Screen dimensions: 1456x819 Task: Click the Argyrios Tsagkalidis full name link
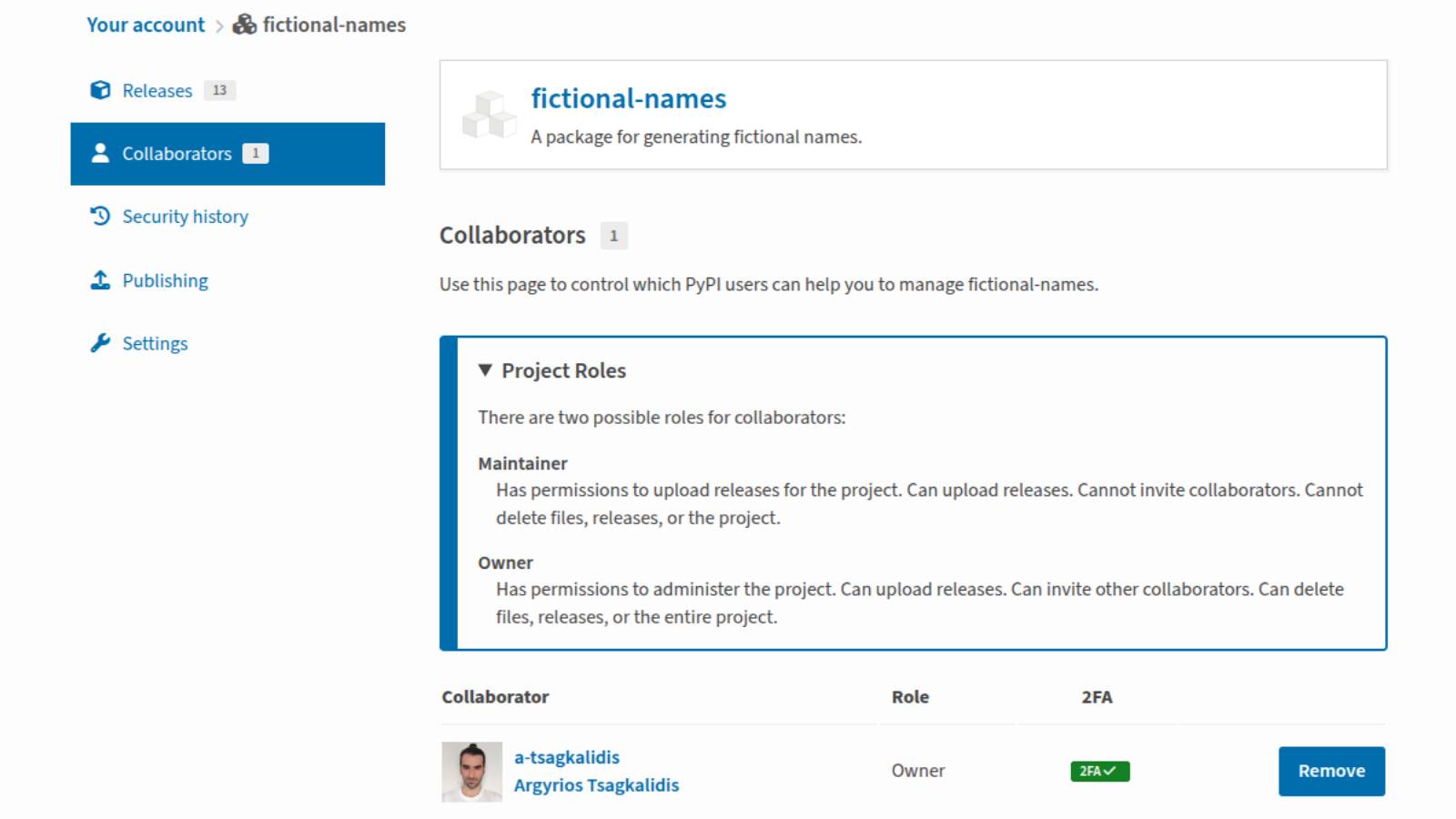(596, 784)
